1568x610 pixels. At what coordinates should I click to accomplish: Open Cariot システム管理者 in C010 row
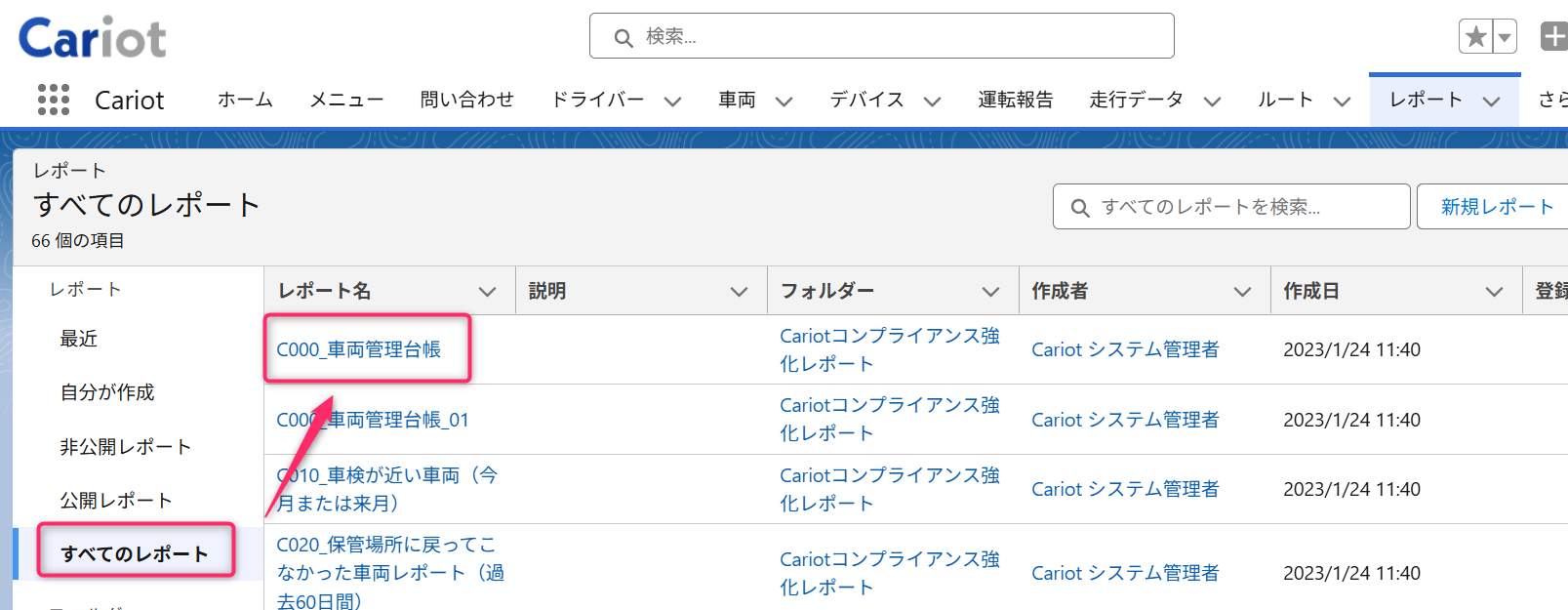[1125, 489]
